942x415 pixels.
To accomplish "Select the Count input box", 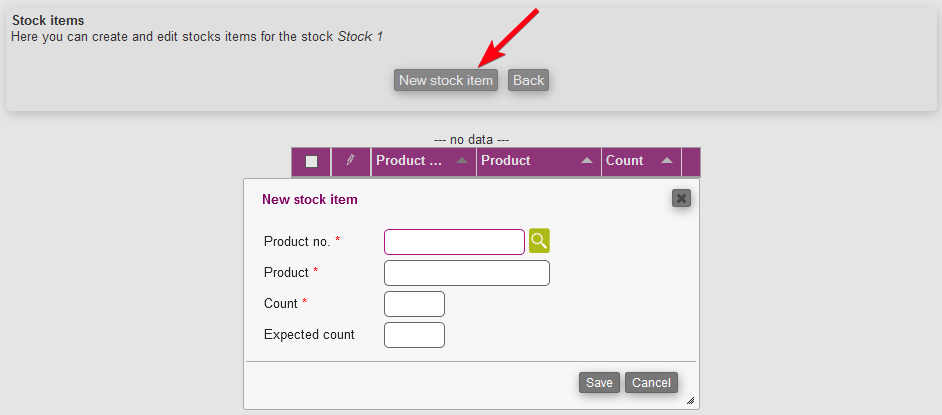I will 414,304.
